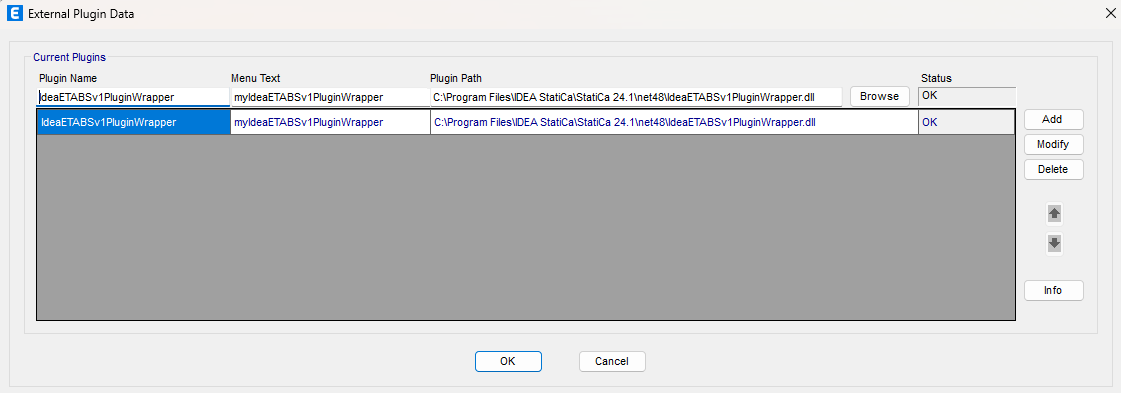
Task: Click into the Menu Text input field
Action: [330, 97]
